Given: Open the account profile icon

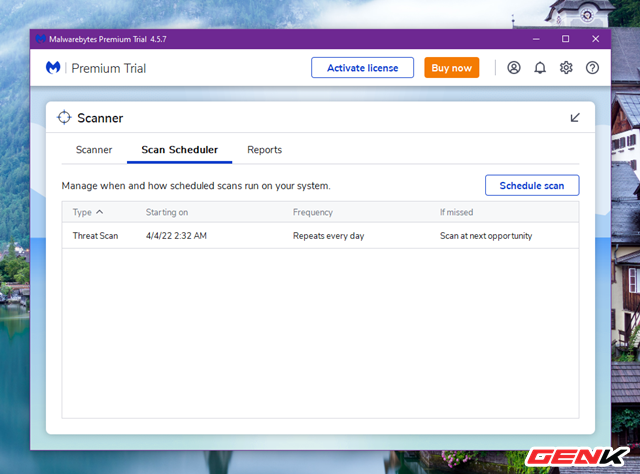Looking at the screenshot, I should tap(514, 68).
